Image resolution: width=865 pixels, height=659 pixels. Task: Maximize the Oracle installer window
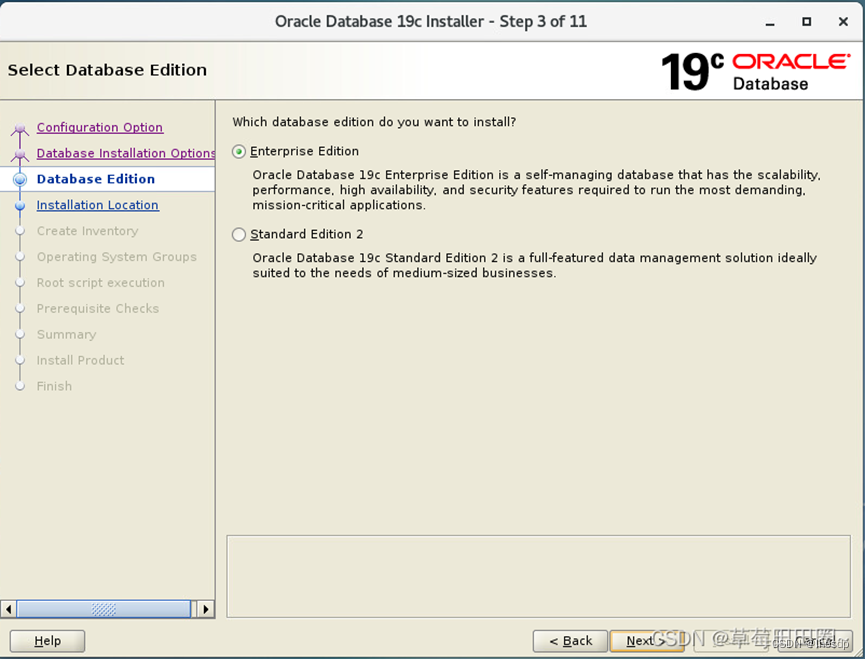point(807,22)
